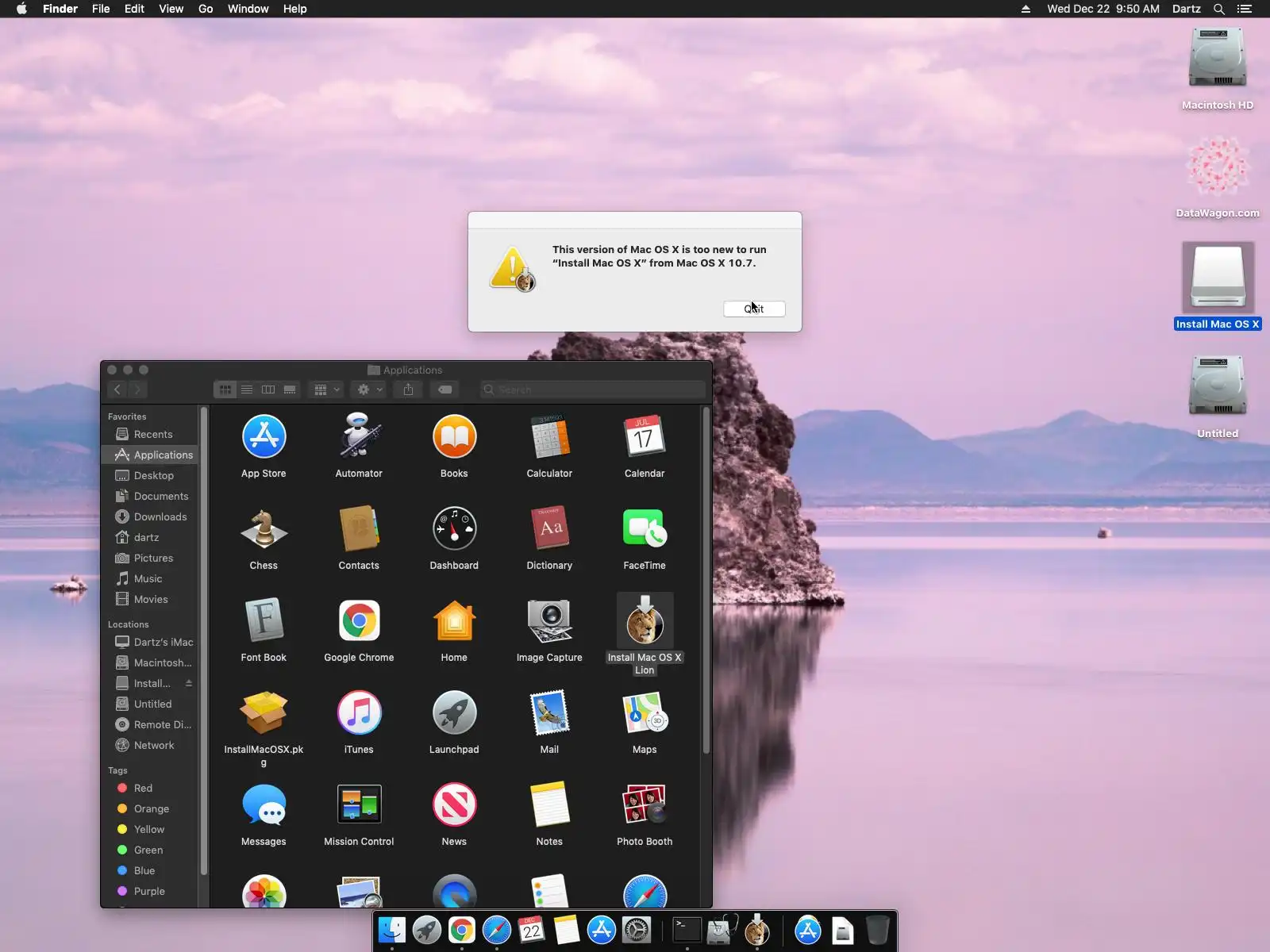Open the Action gear dropdown menu
1270x952 pixels.
[x=370, y=390]
